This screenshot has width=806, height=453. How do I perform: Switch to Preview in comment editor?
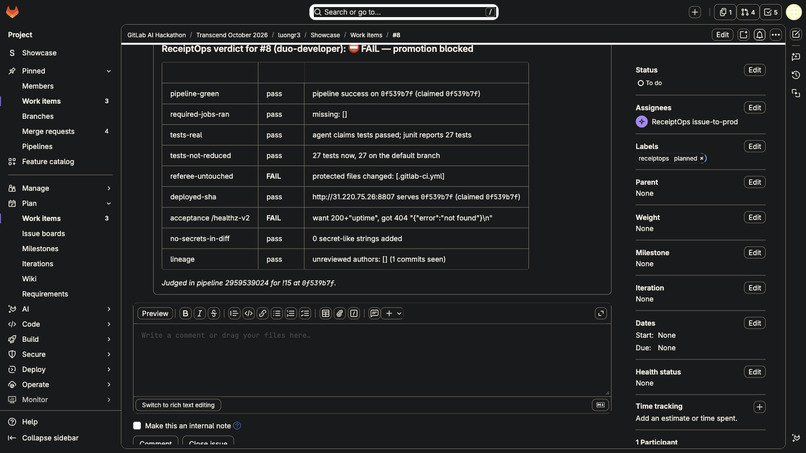[155, 313]
